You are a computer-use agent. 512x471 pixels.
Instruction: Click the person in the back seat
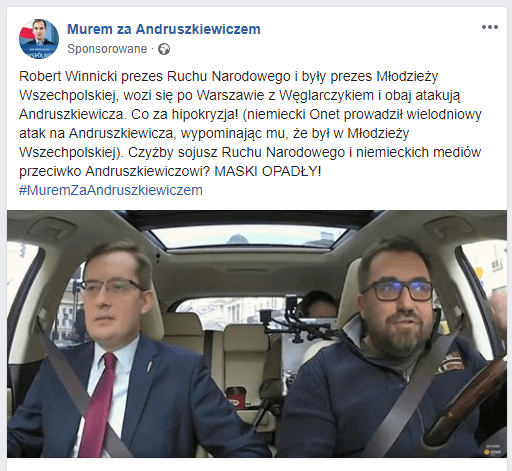point(318,304)
